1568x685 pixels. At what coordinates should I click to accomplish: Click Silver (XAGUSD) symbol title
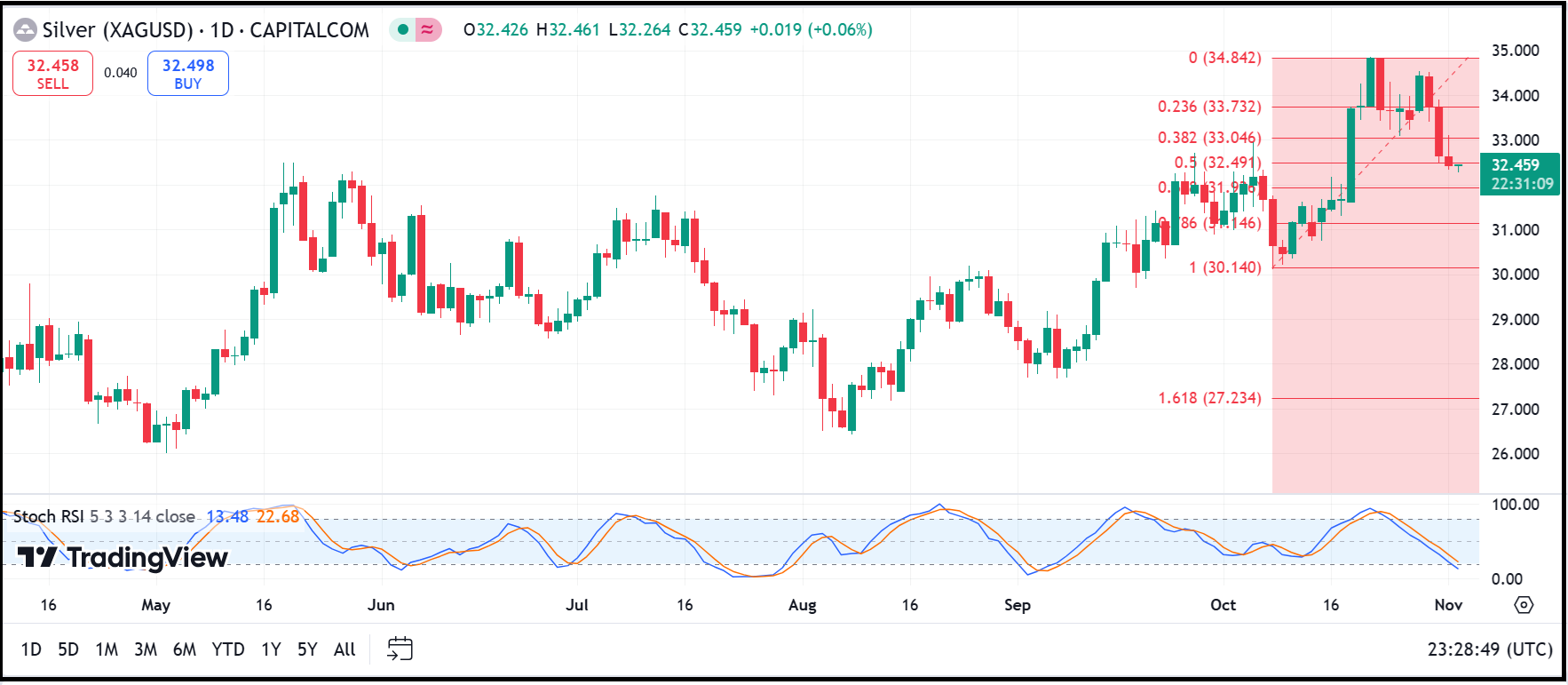117,30
